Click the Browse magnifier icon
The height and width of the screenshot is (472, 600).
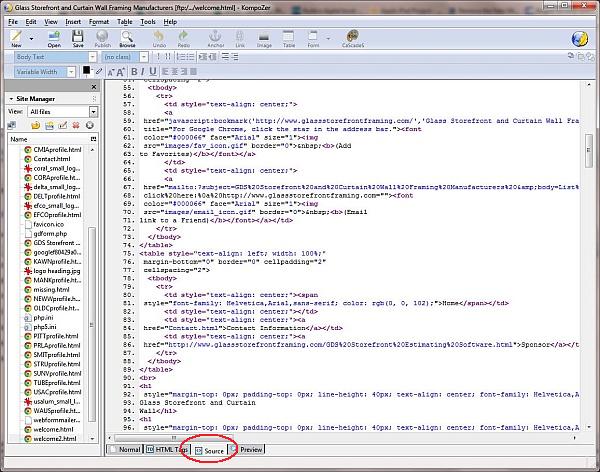(x=127, y=39)
